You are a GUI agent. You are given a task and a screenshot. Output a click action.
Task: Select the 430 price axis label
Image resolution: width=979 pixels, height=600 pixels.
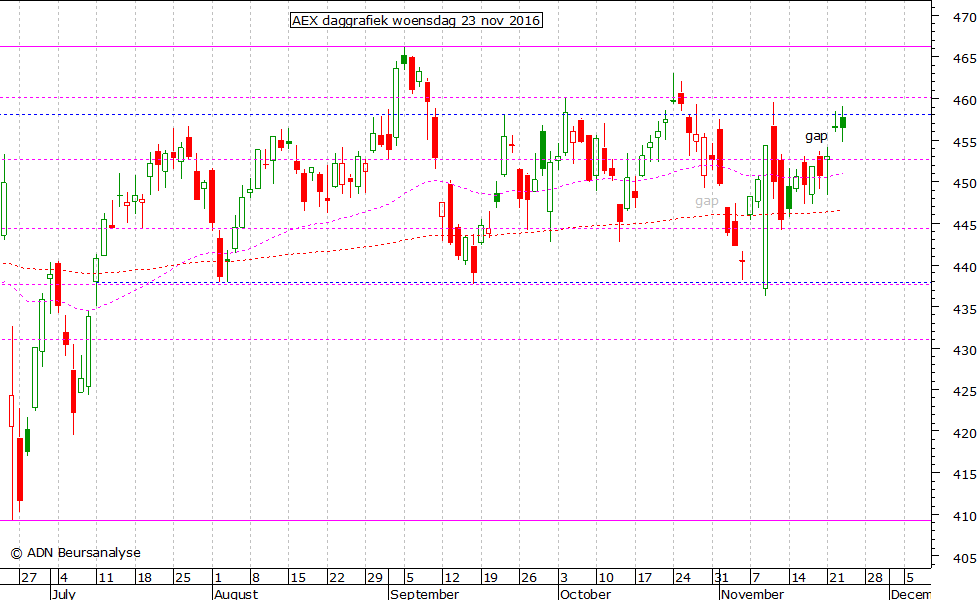tap(965, 351)
